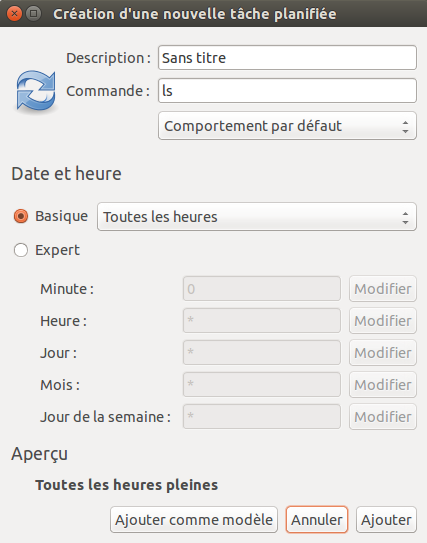
Task: Open the Comportement par défaut dropdown
Action: click(287, 126)
